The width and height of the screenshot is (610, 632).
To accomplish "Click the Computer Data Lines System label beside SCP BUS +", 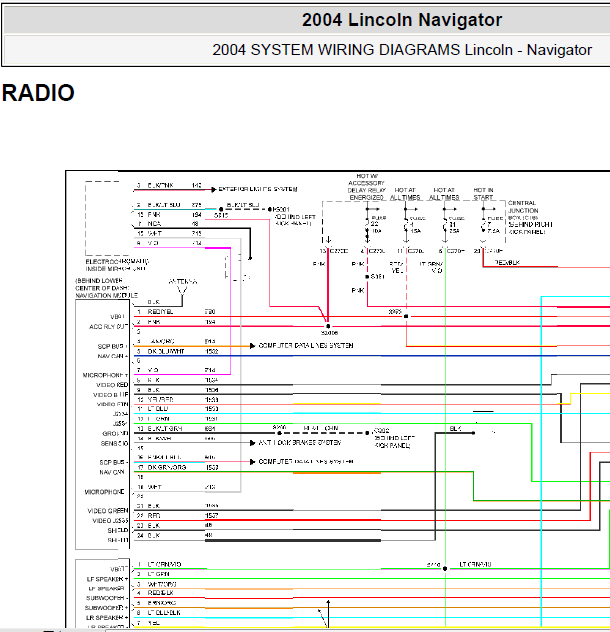I will (x=306, y=346).
